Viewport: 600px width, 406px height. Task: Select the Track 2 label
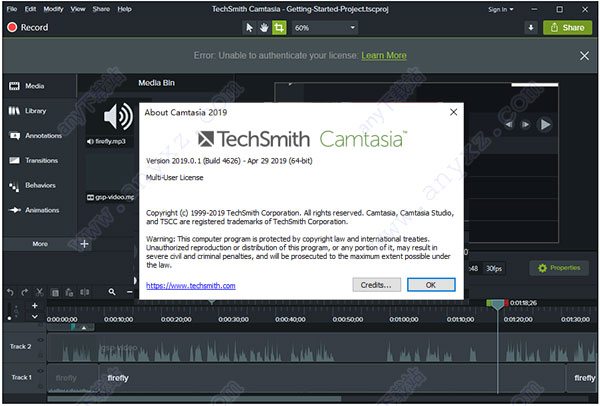(21, 347)
